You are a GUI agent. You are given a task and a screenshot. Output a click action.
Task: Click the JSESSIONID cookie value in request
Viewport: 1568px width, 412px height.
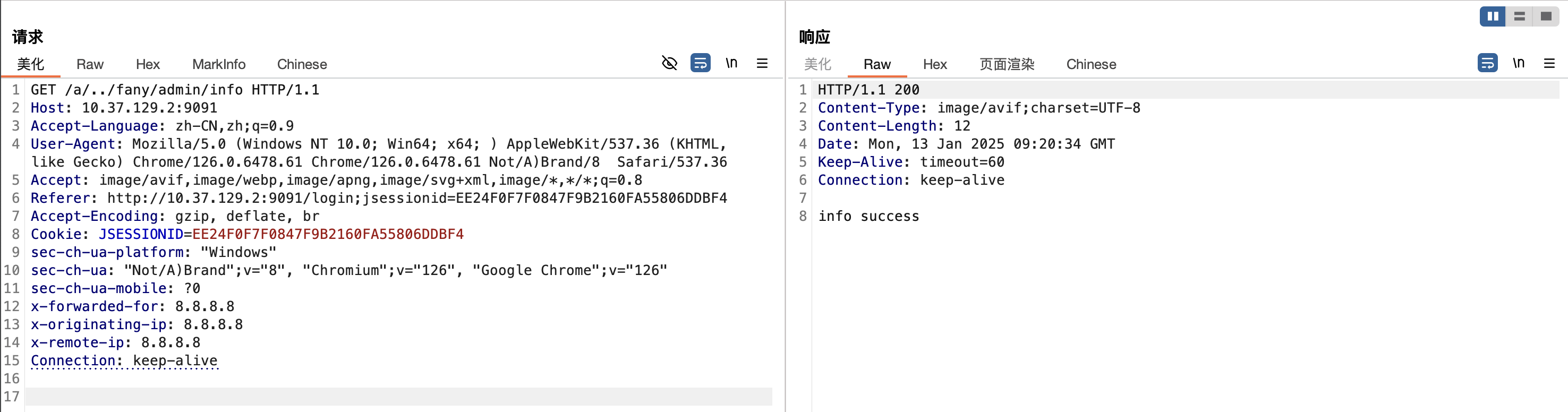click(x=328, y=234)
